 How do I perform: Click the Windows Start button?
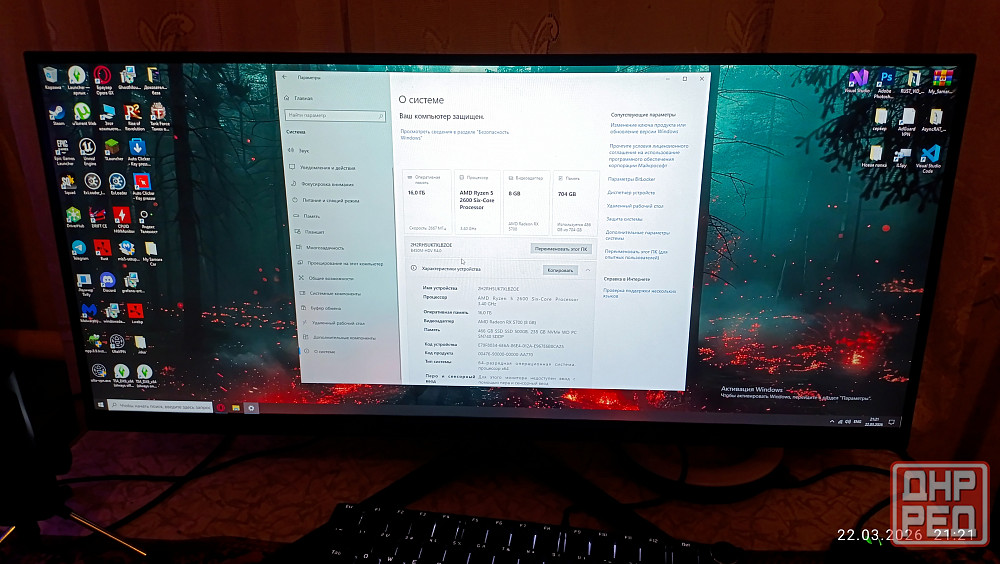[x=101, y=406]
